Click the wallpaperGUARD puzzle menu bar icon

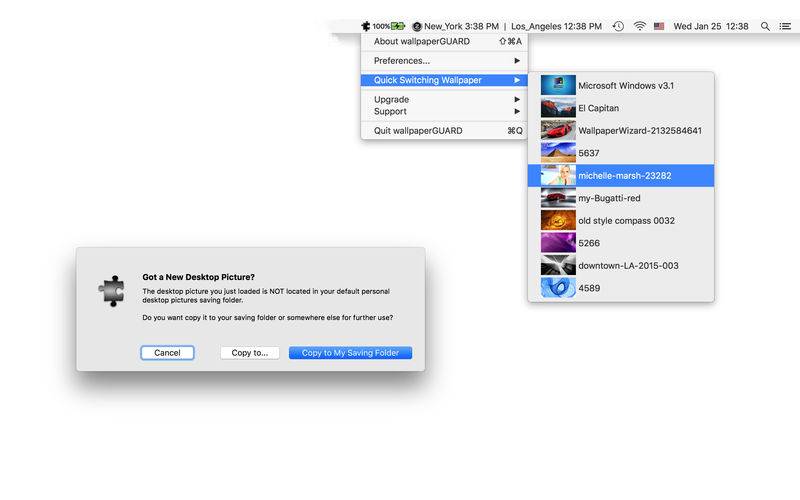point(365,26)
